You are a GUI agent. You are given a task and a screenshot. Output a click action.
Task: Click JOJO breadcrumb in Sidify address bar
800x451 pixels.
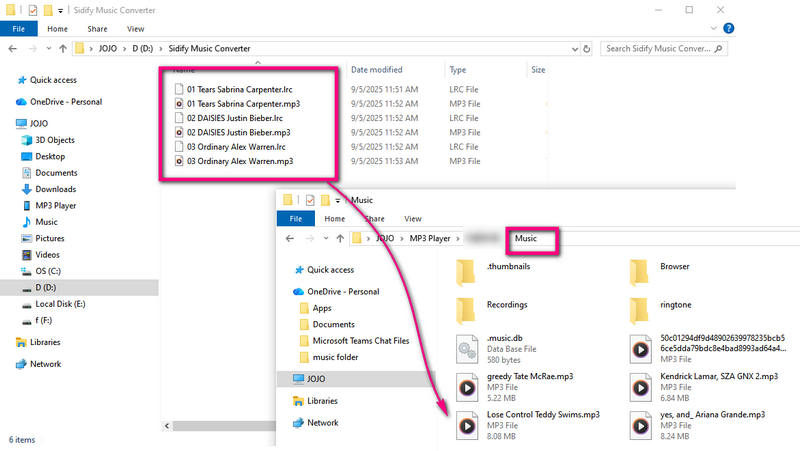coord(108,48)
